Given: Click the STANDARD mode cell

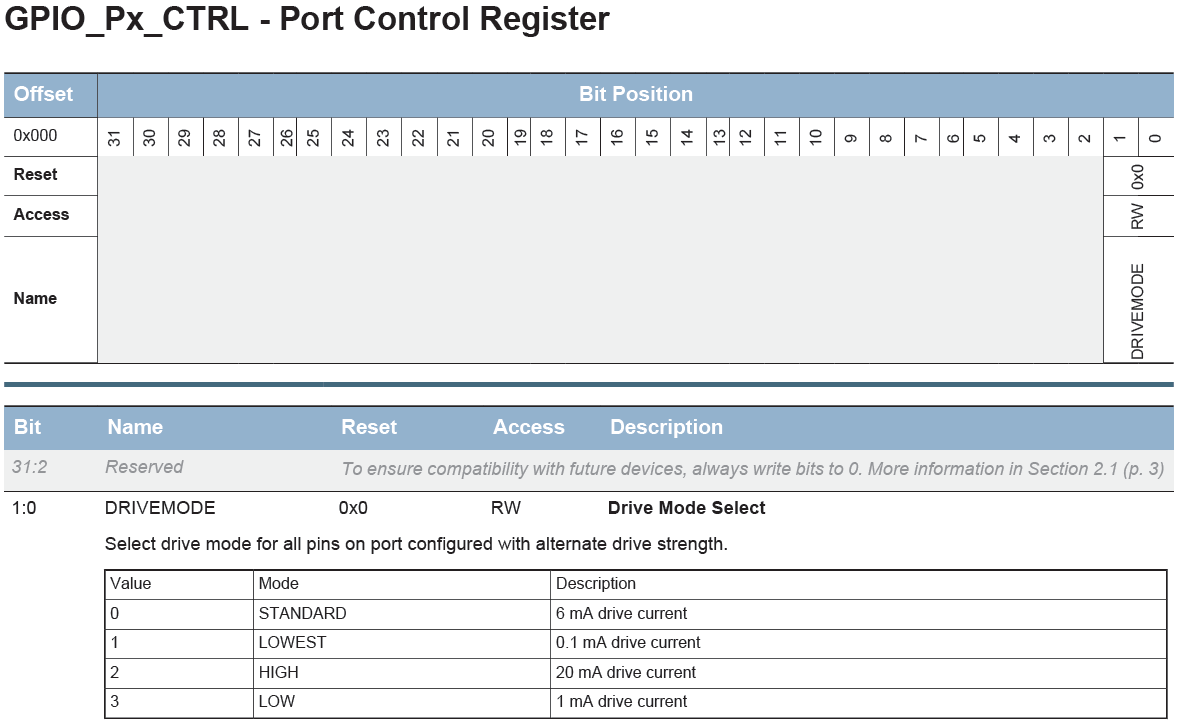Looking at the screenshot, I should [302, 613].
